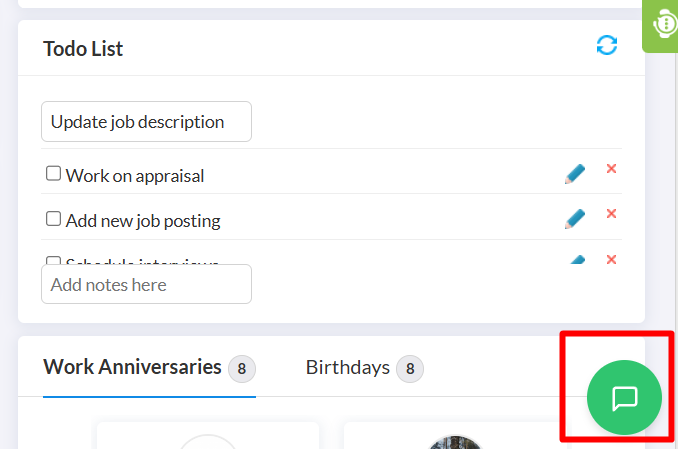
Task: Check the Add new job posting checkbox
Action: click(x=53, y=218)
